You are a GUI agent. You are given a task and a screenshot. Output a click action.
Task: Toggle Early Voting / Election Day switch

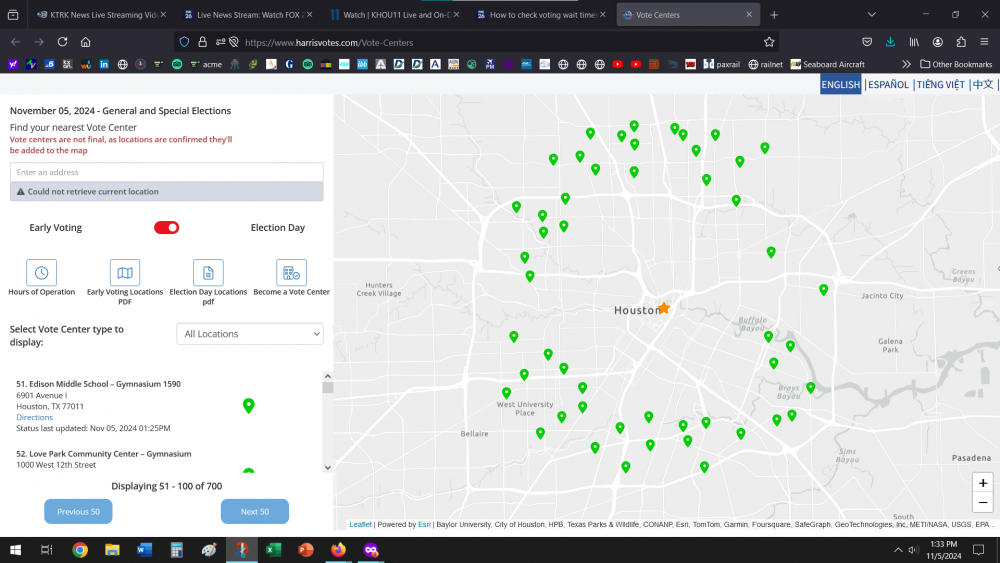tap(166, 228)
